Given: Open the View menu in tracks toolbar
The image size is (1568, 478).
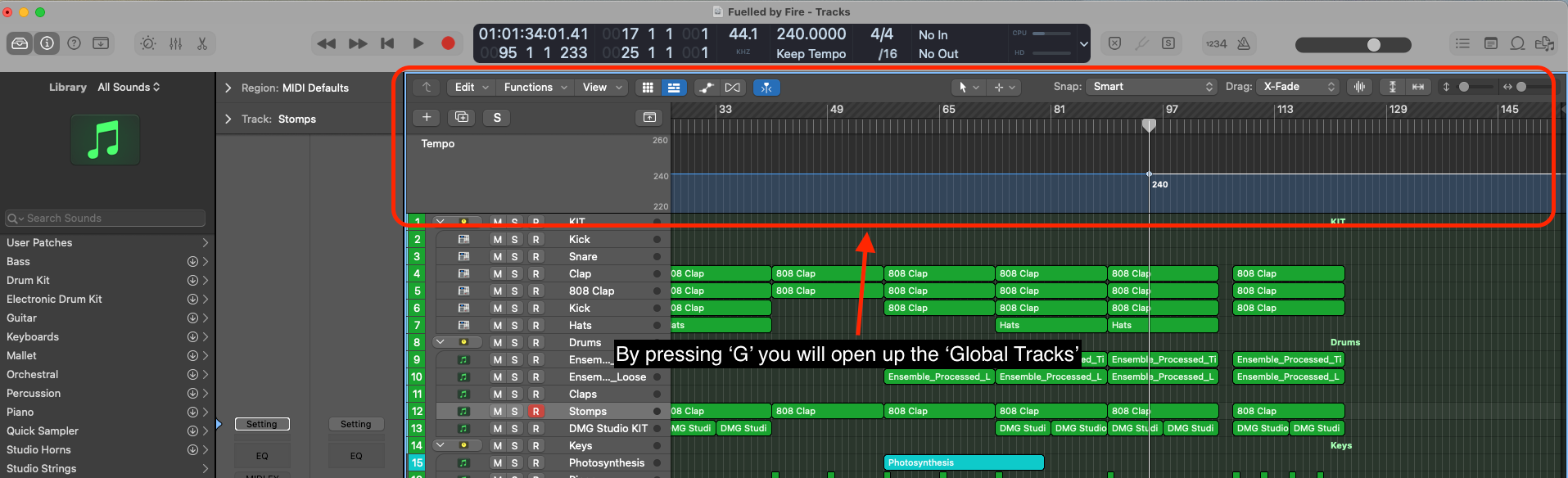Looking at the screenshot, I should click(603, 87).
